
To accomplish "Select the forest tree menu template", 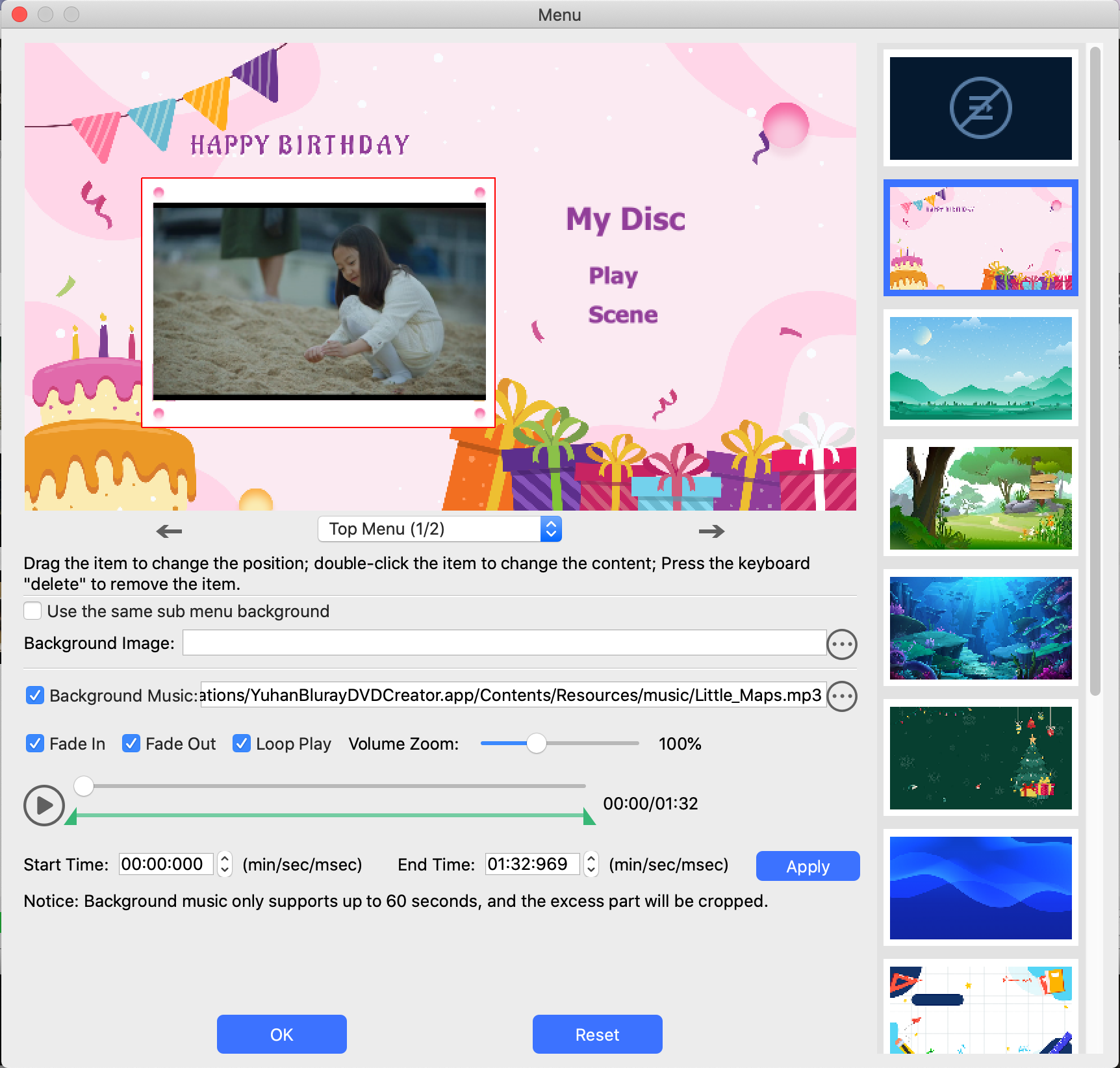I will [x=980, y=498].
